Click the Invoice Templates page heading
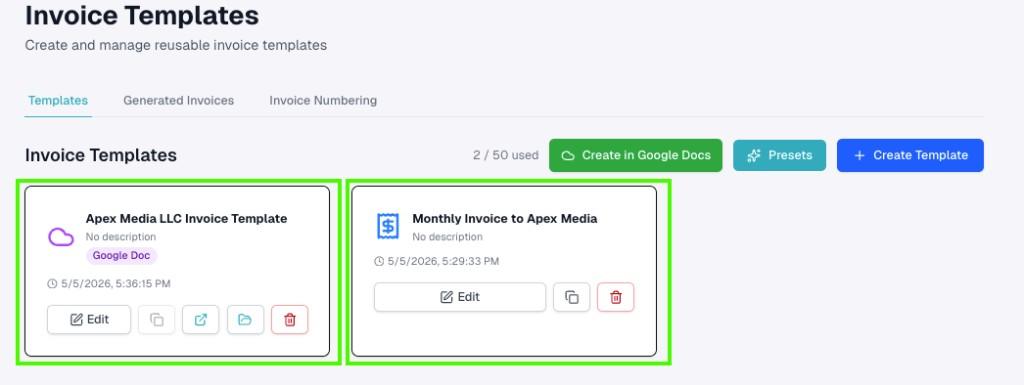 142,16
